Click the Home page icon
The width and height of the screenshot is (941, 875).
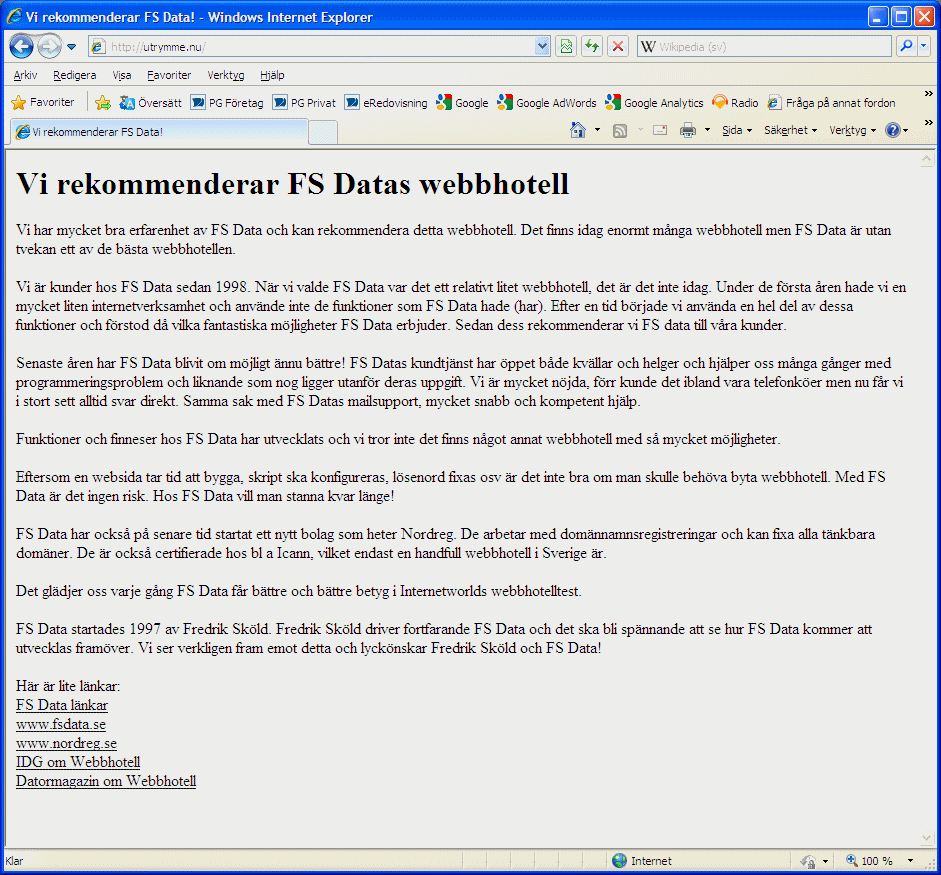(x=578, y=130)
